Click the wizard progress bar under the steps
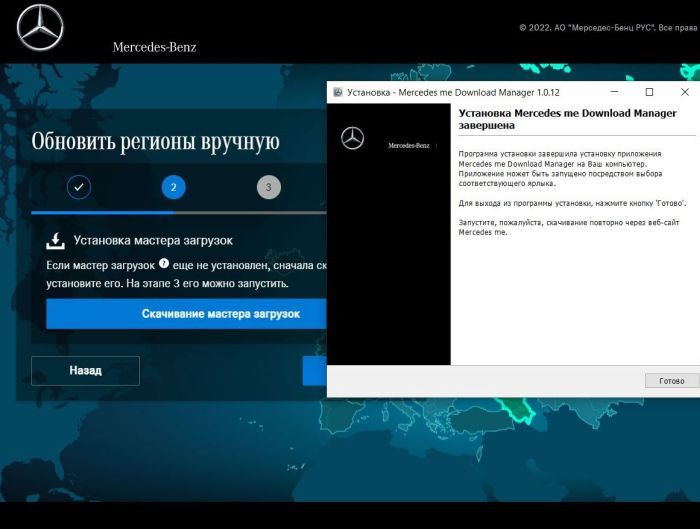 tap(179, 212)
